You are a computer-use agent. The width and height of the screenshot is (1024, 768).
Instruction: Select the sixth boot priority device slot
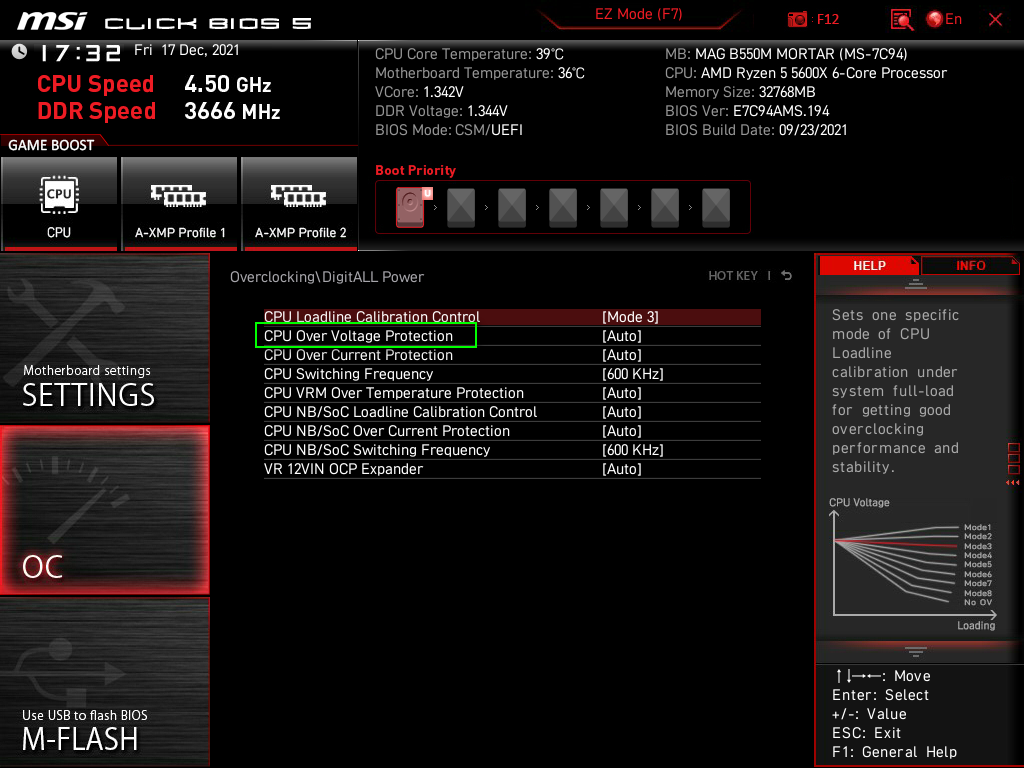[665, 208]
